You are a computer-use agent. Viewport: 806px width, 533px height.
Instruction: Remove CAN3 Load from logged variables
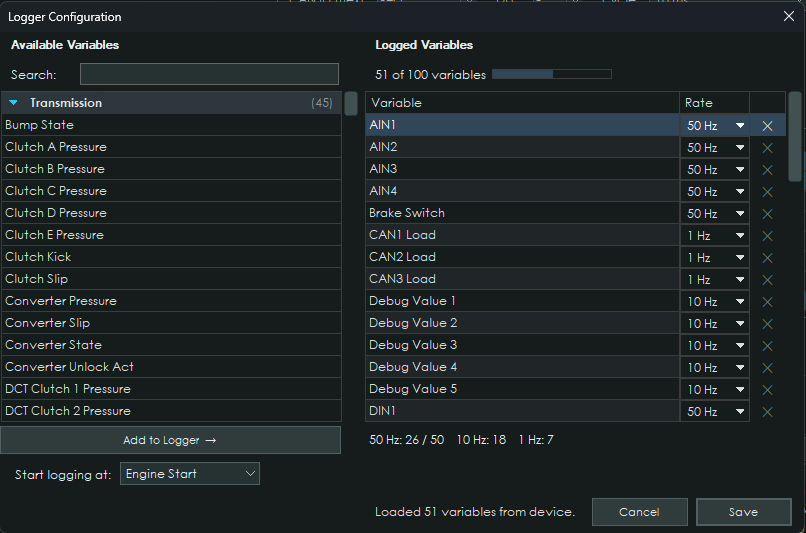[x=767, y=280]
